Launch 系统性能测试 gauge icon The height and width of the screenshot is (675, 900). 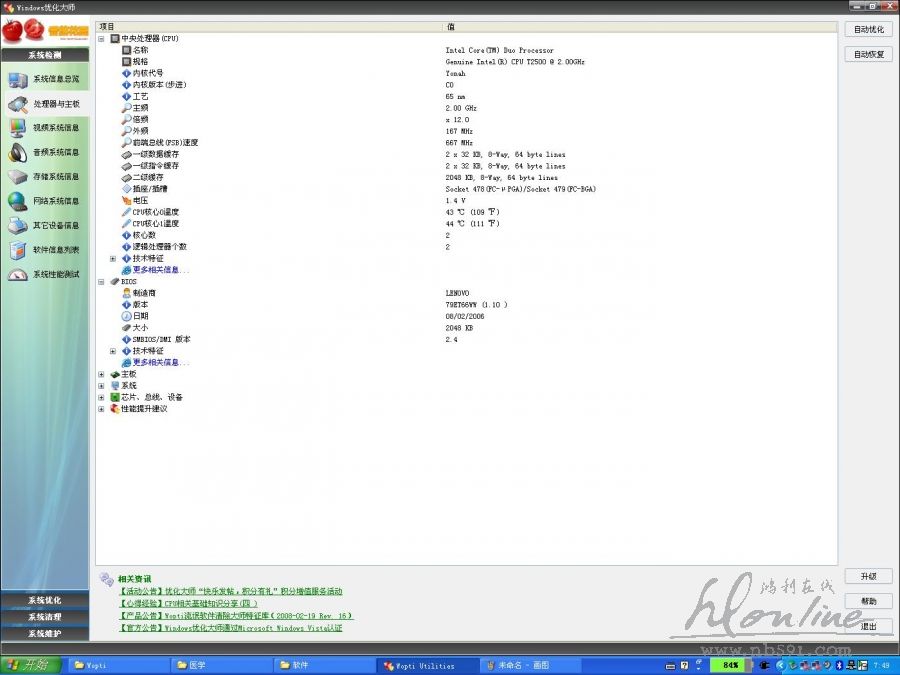[18, 274]
